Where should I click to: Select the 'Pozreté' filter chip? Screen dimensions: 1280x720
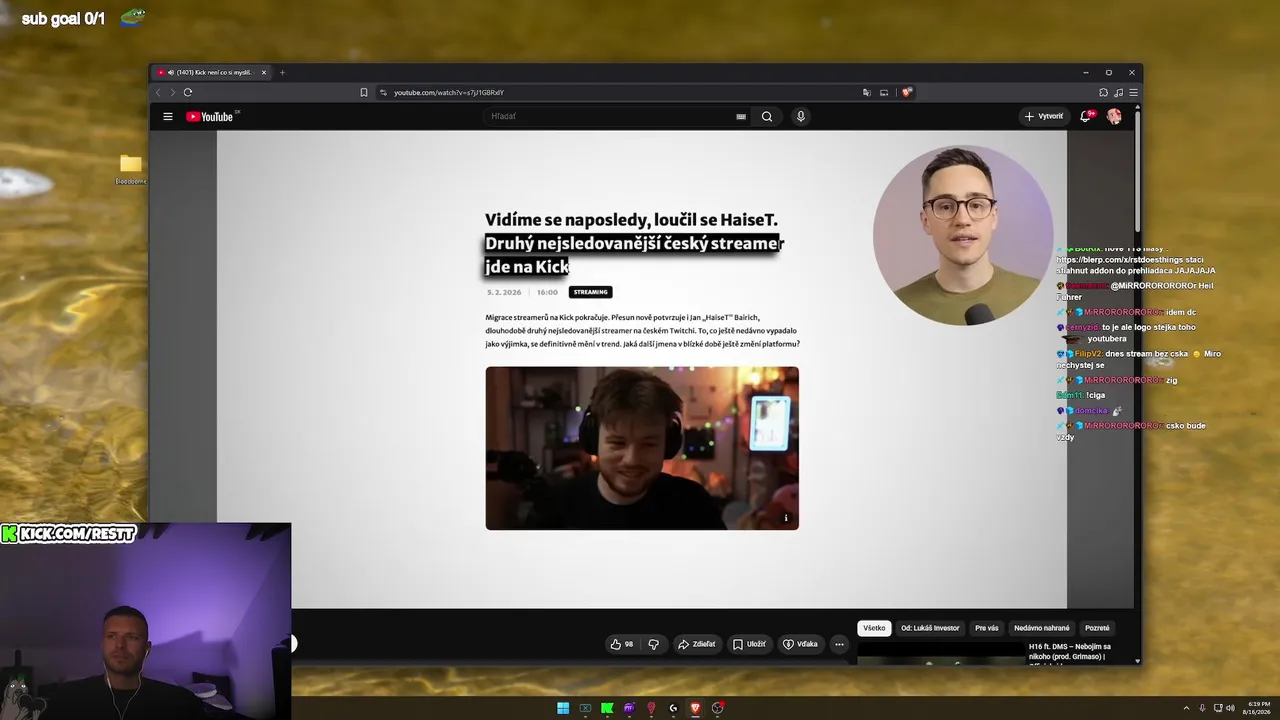[x=1097, y=628]
